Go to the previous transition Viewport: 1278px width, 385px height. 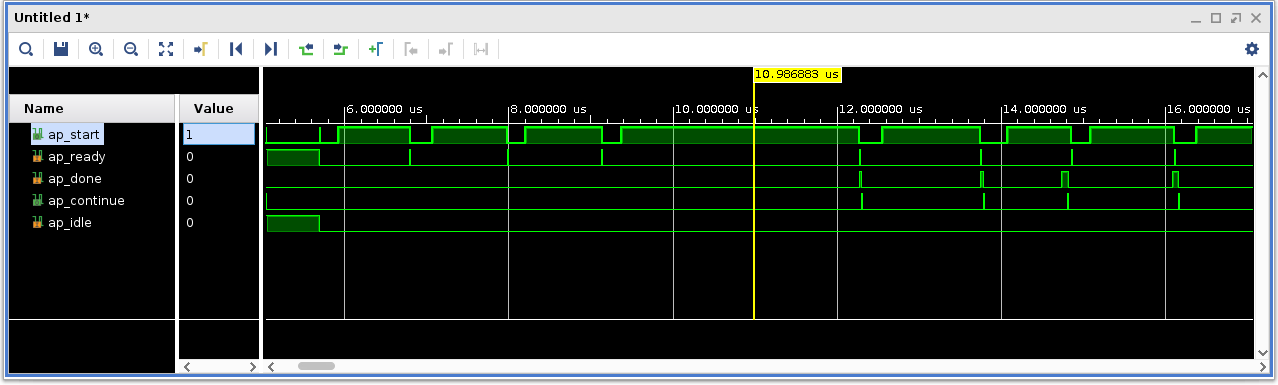pyautogui.click(x=306, y=48)
